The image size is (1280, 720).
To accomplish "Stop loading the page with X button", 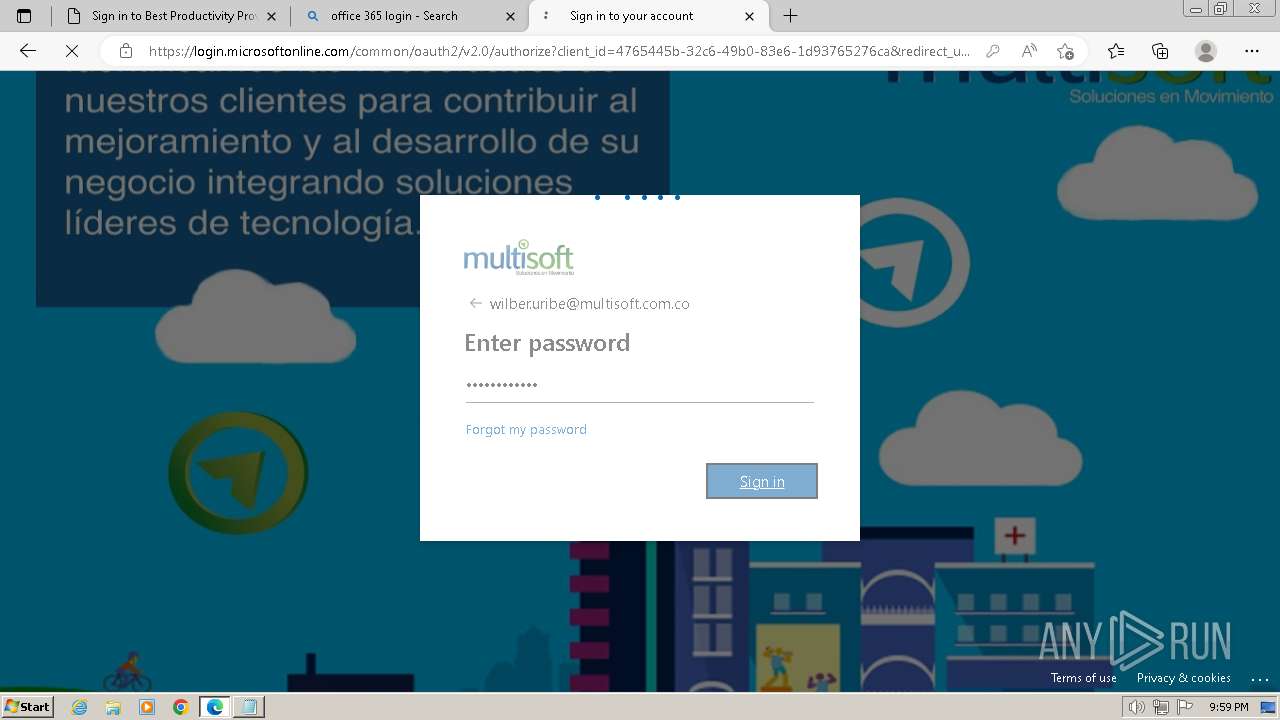I will (x=72, y=51).
